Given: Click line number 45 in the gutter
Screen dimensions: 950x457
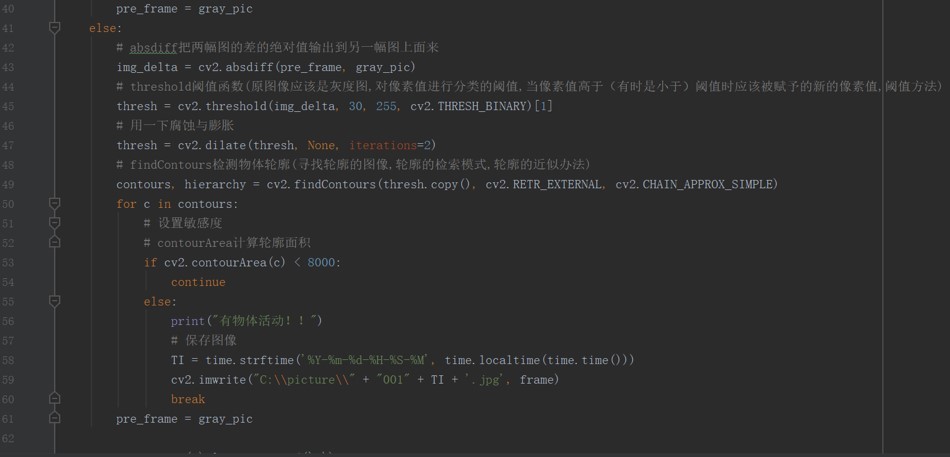Looking at the screenshot, I should coord(8,106).
